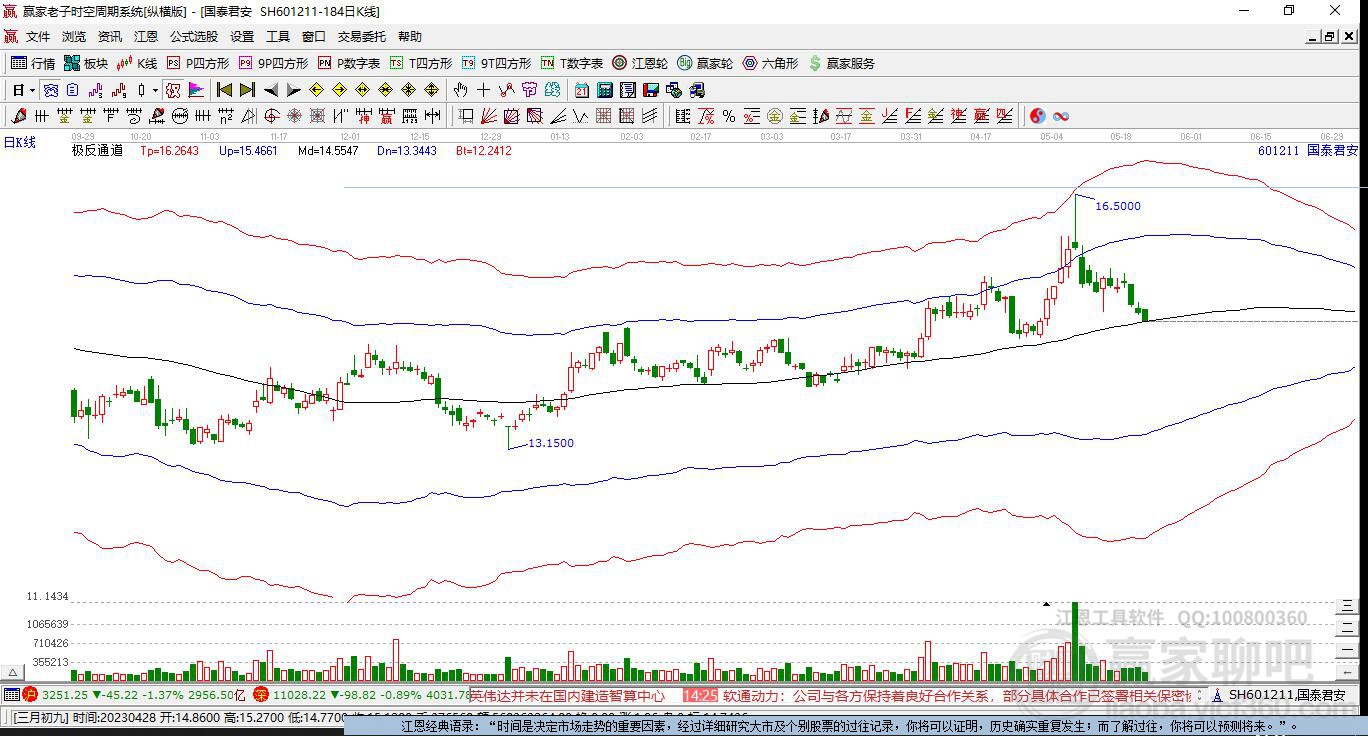This screenshot has width=1368, height=736.
Task: Click the 极反通道 indicator label
Action: pos(97,151)
